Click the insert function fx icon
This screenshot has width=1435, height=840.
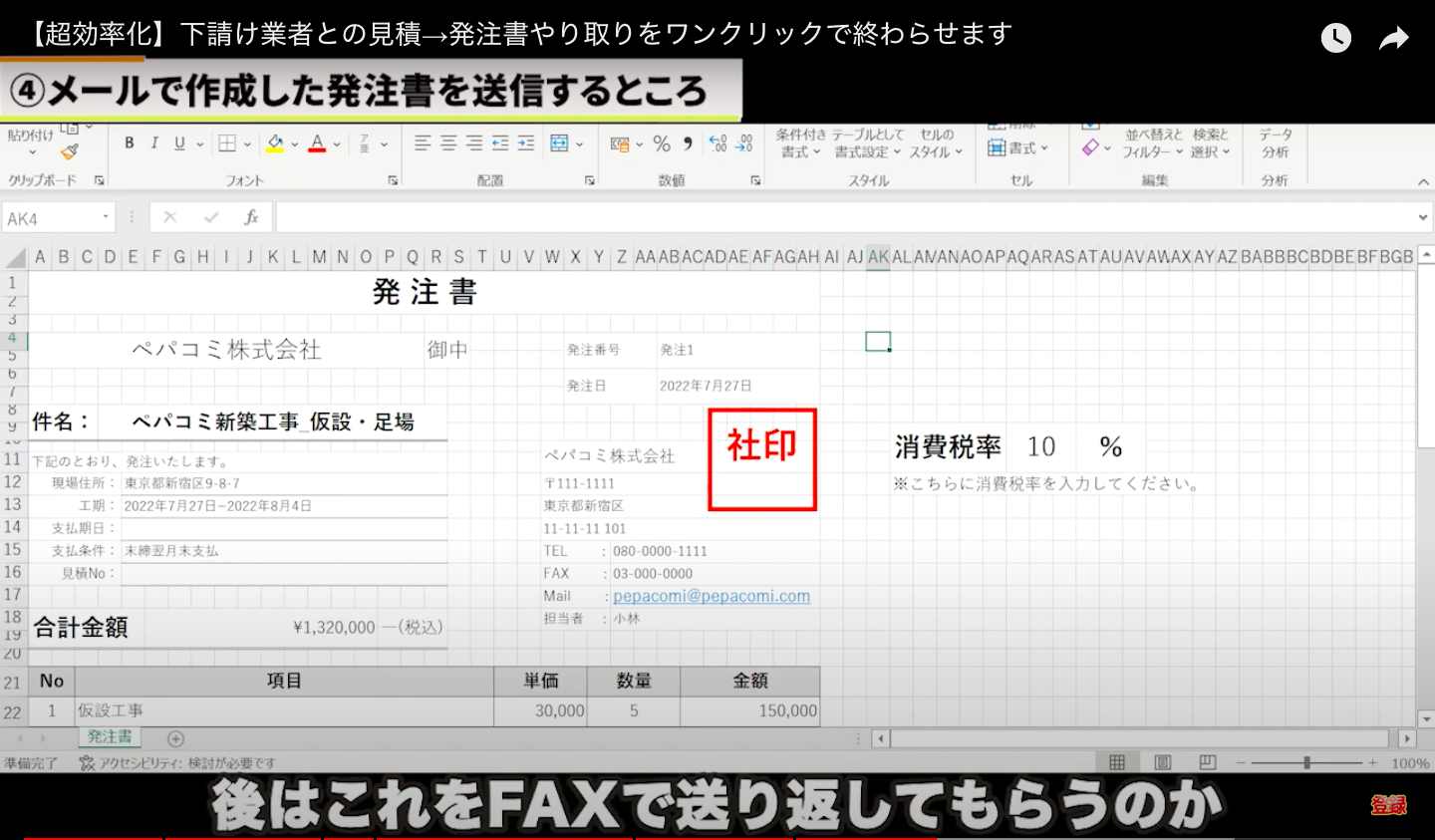pos(251,217)
